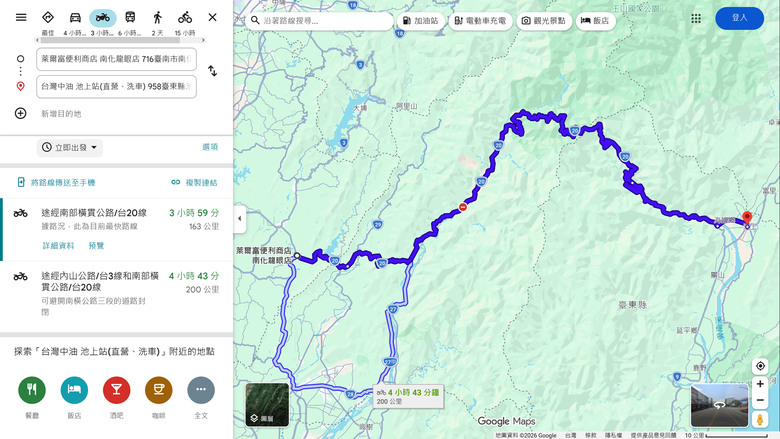Filter attractions 觀光景點 chip
The image size is (780, 439).
(544, 21)
